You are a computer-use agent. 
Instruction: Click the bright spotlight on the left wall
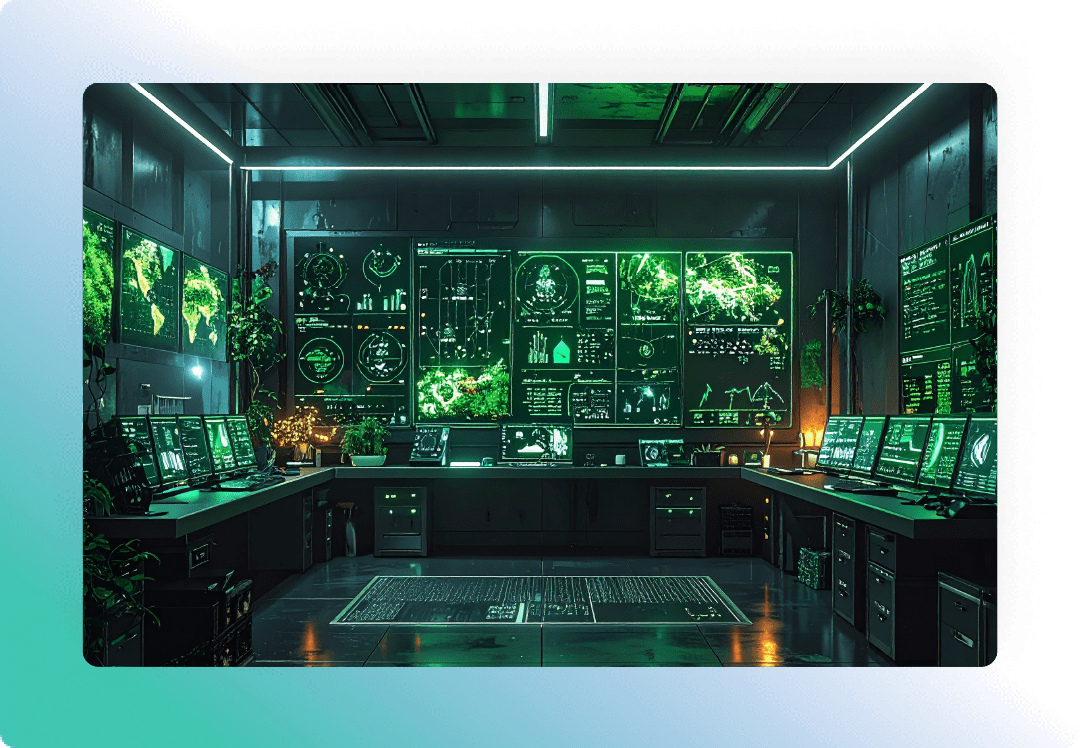(195, 371)
